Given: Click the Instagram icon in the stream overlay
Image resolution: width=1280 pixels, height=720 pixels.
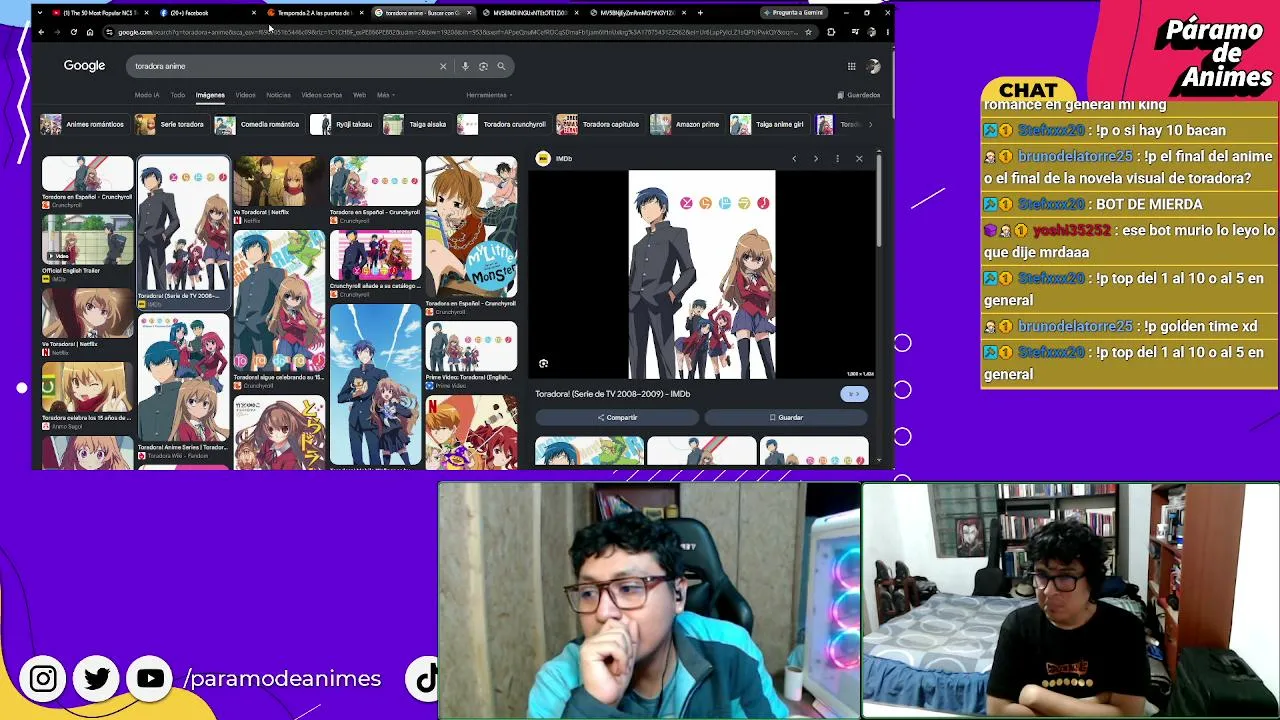Looking at the screenshot, I should click(x=43, y=679).
